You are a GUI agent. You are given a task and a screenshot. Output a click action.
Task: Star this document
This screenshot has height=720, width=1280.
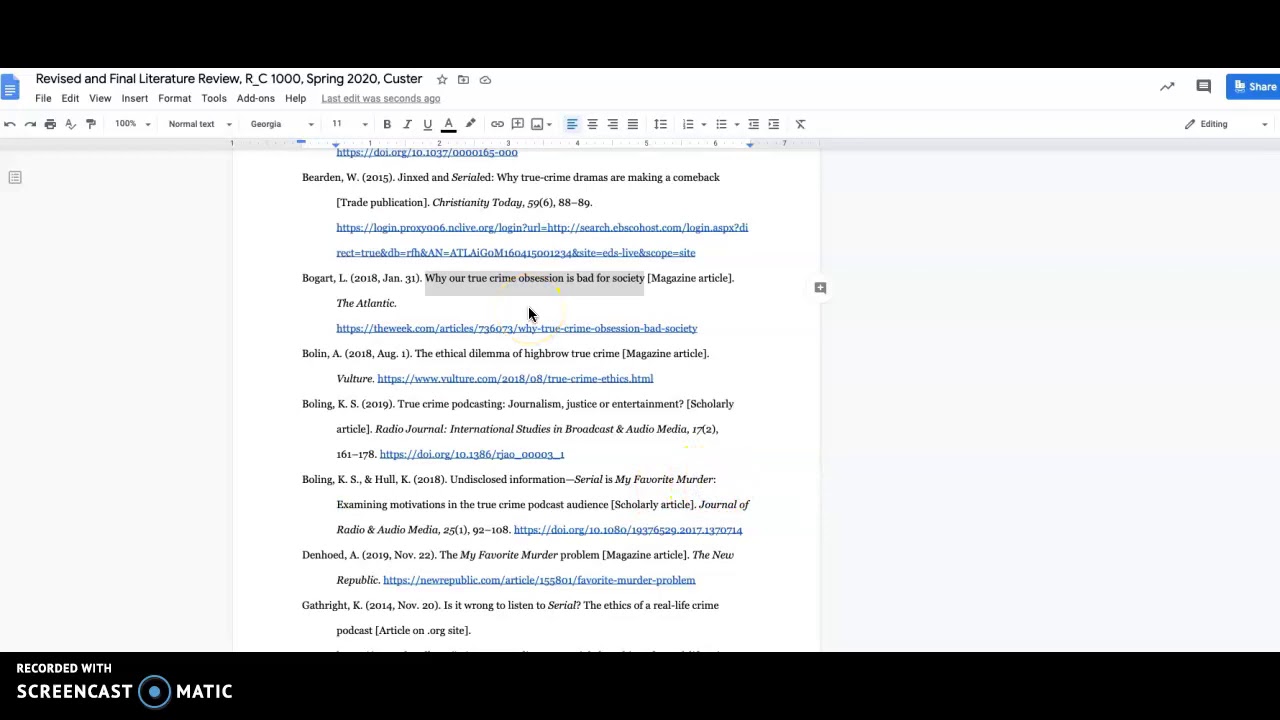(442, 79)
